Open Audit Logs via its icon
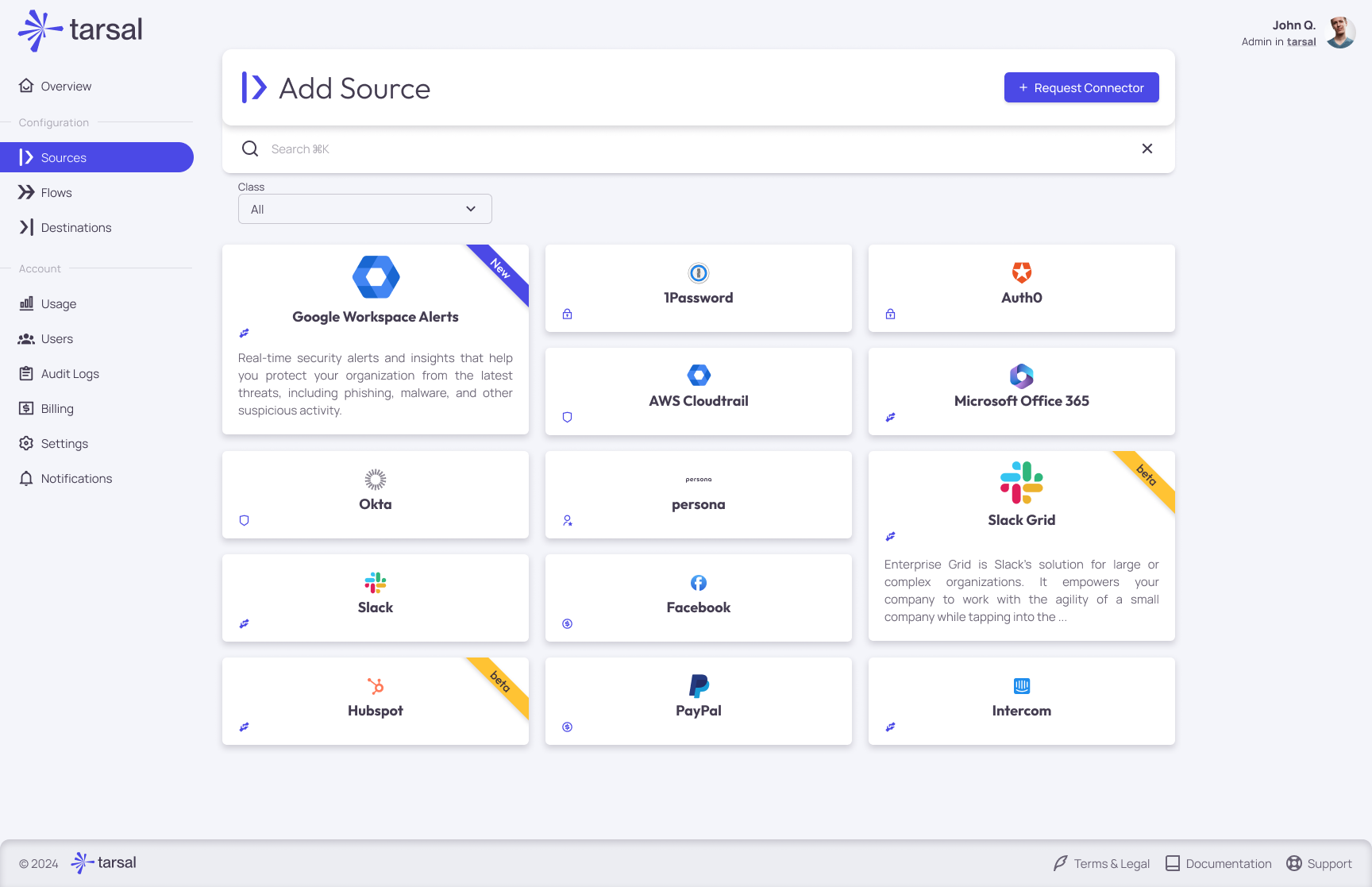This screenshot has width=1372, height=887. pos(26,373)
